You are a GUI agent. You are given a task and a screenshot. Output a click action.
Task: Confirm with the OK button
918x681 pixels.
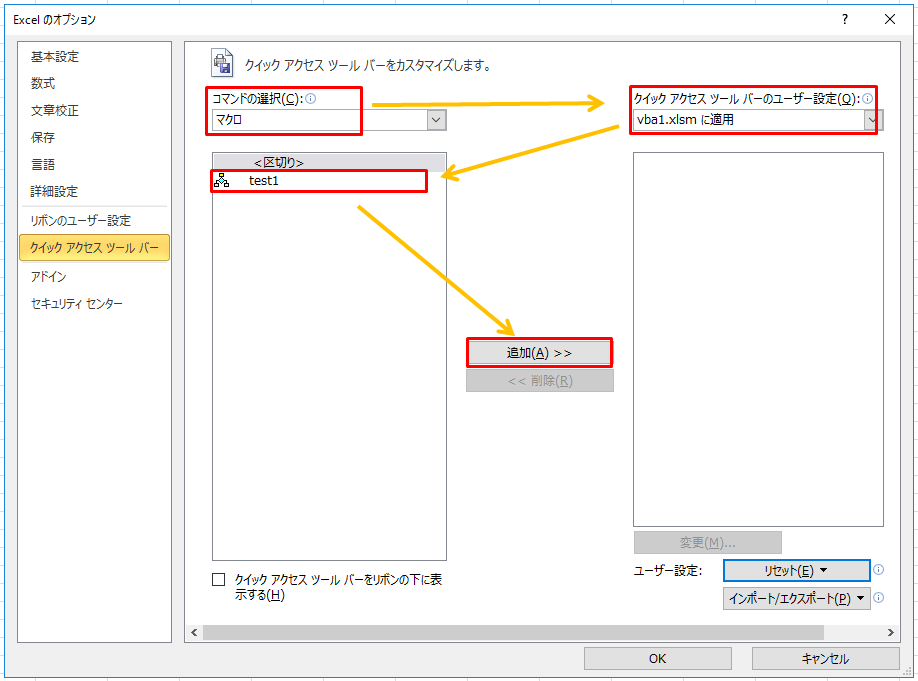[x=657, y=659]
